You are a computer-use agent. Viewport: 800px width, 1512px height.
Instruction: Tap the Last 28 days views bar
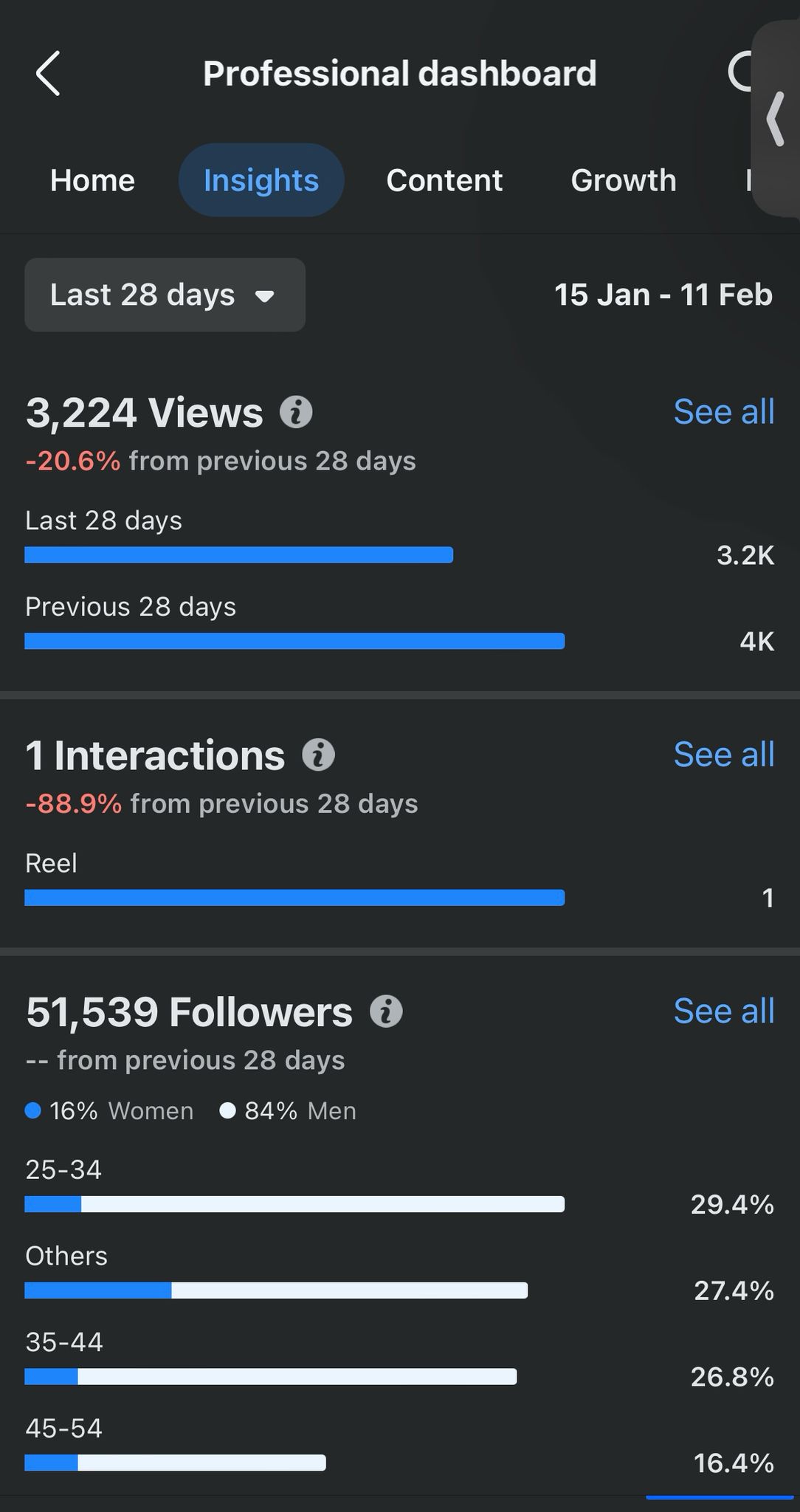tap(238, 555)
